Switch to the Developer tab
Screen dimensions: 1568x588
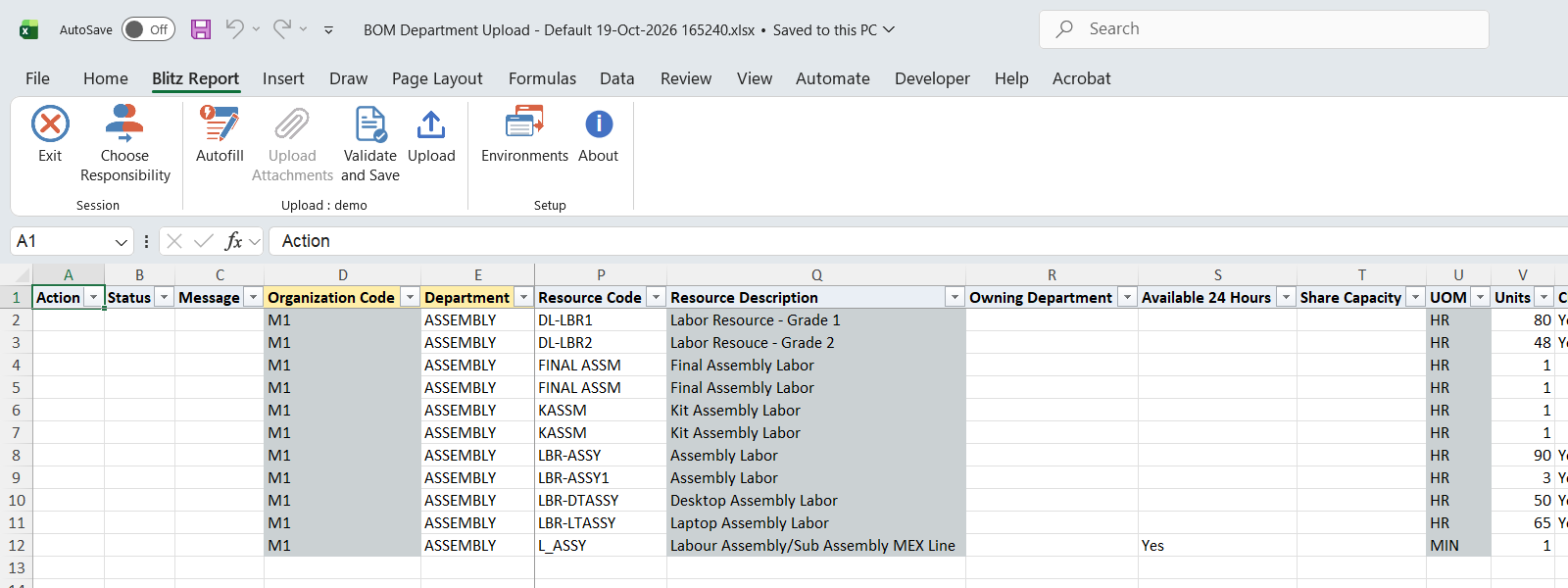[932, 78]
